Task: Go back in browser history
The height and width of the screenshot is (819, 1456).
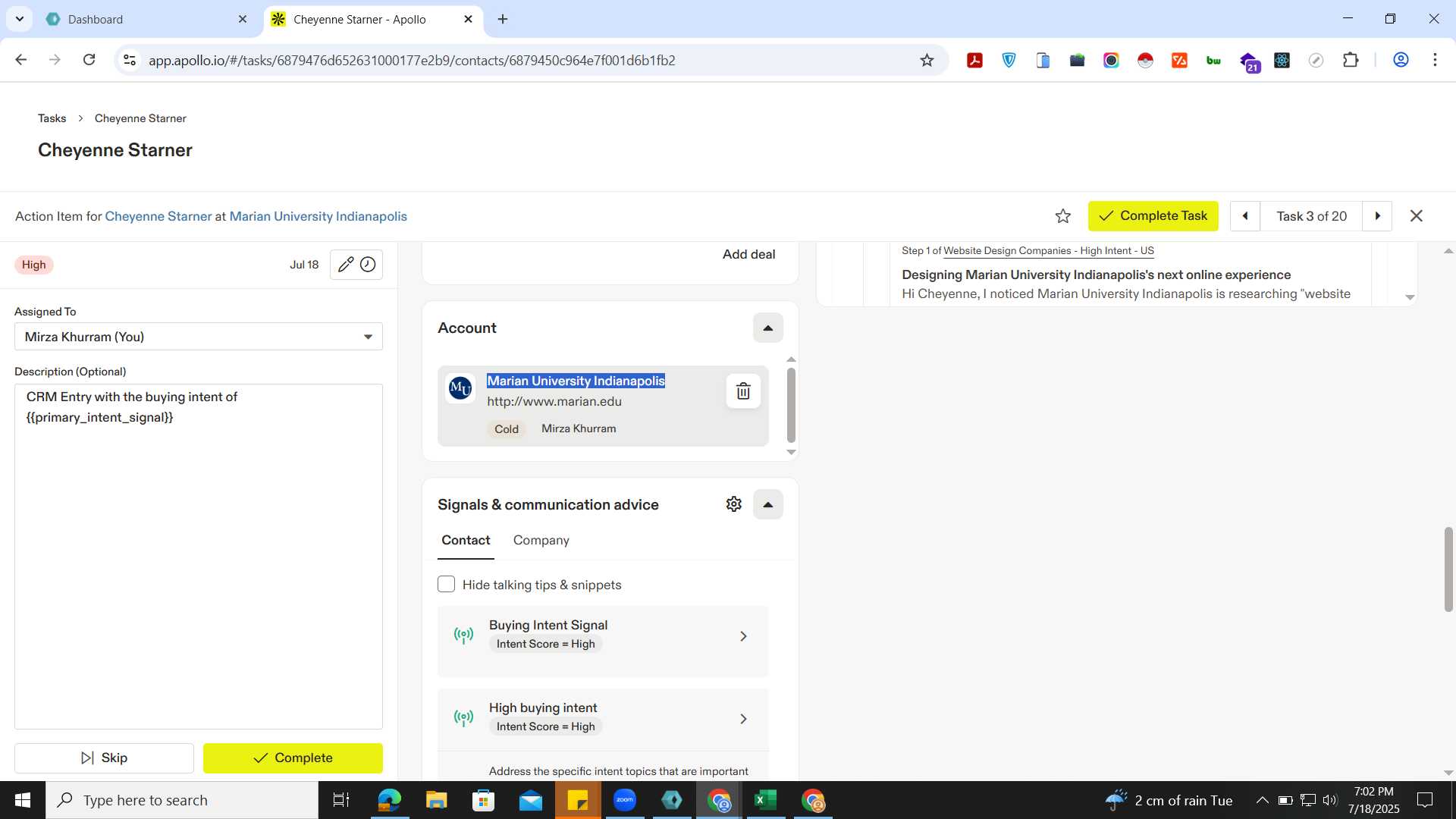Action: [21, 60]
